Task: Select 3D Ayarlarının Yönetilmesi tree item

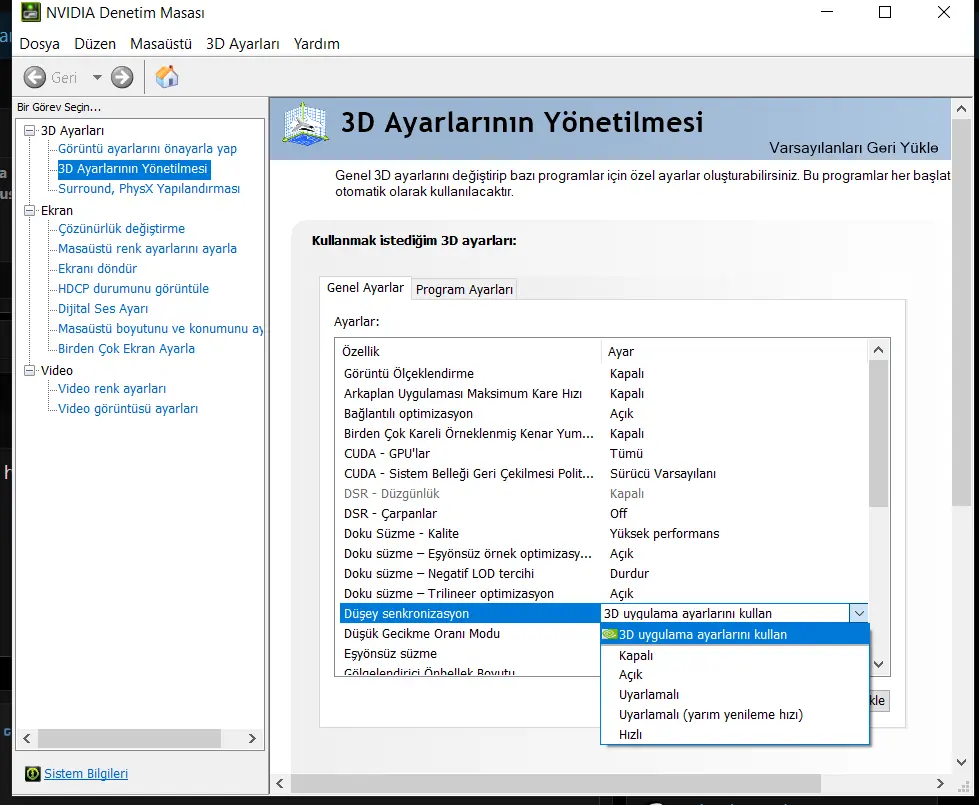Action: coord(133,169)
